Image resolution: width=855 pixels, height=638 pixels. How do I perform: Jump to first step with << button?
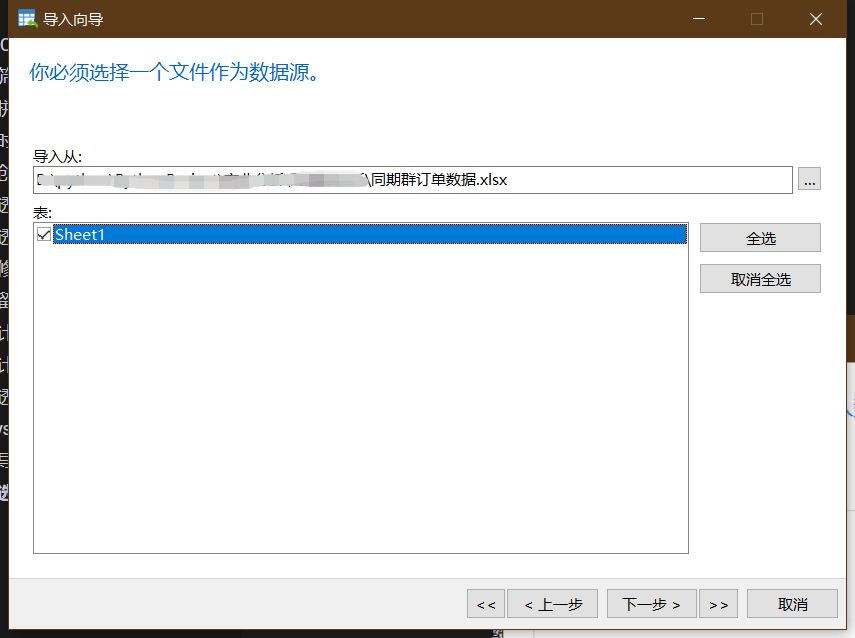tap(486, 604)
